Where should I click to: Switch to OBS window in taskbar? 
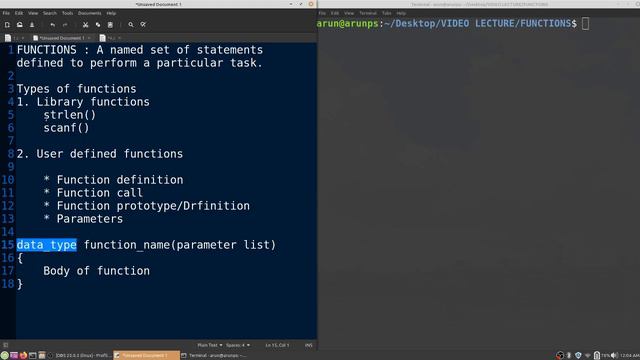point(80,356)
